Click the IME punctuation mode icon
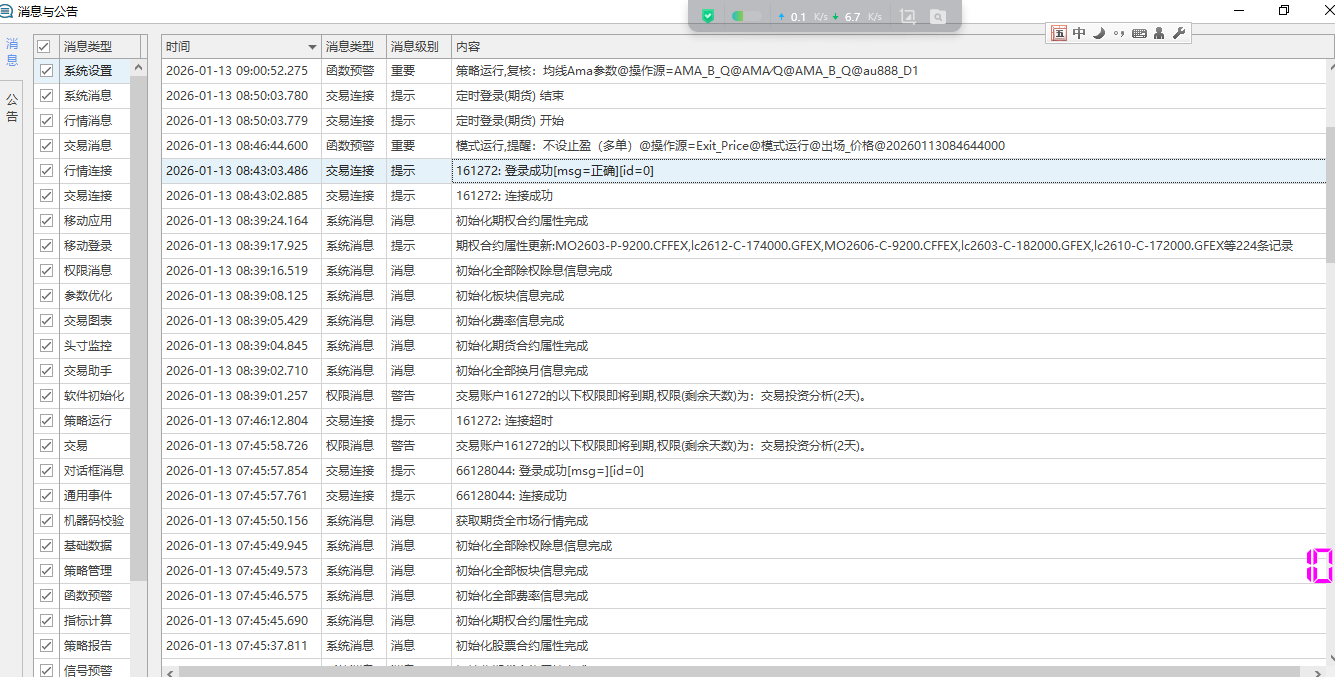1335x677 pixels. (x=1119, y=33)
